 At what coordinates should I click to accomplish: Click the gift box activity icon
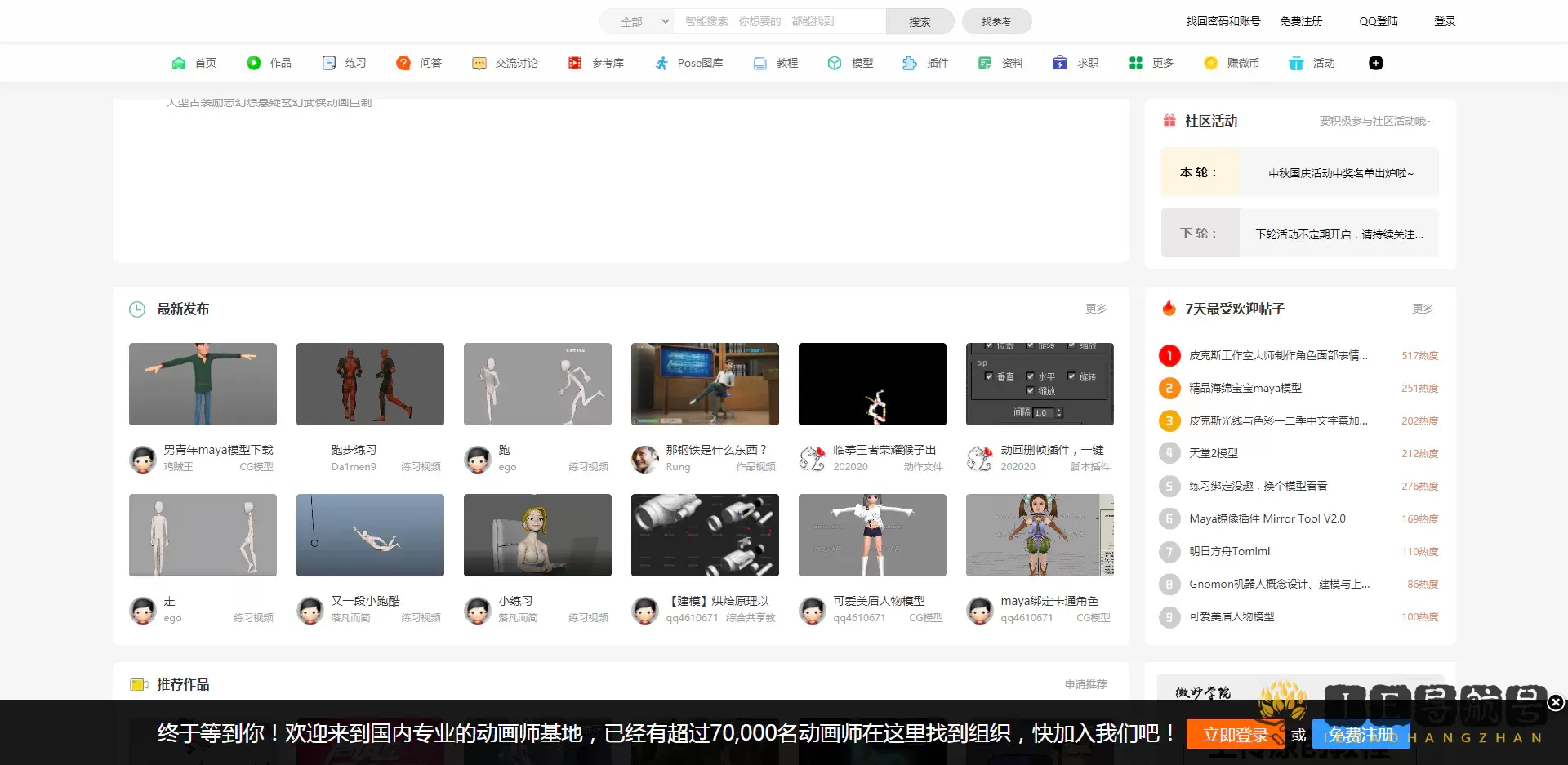coord(1296,63)
